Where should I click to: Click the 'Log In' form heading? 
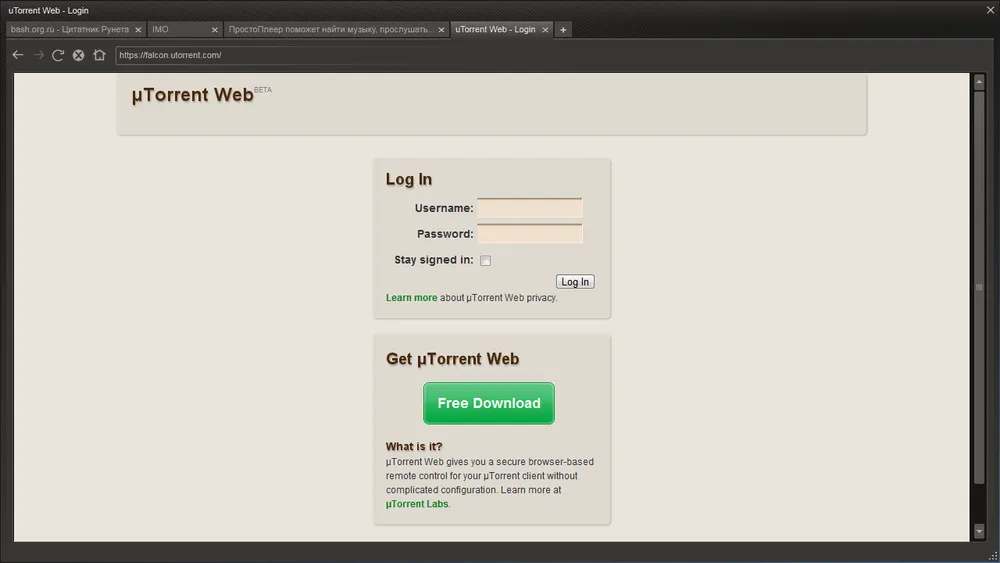click(x=409, y=179)
